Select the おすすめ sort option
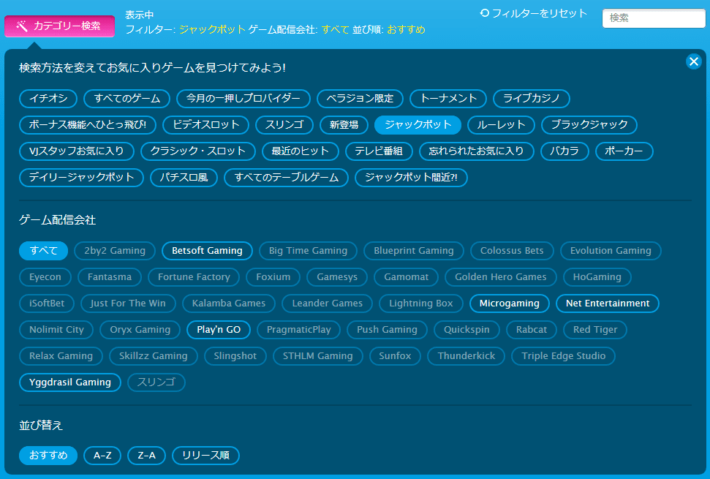The image size is (710, 479). [48, 456]
